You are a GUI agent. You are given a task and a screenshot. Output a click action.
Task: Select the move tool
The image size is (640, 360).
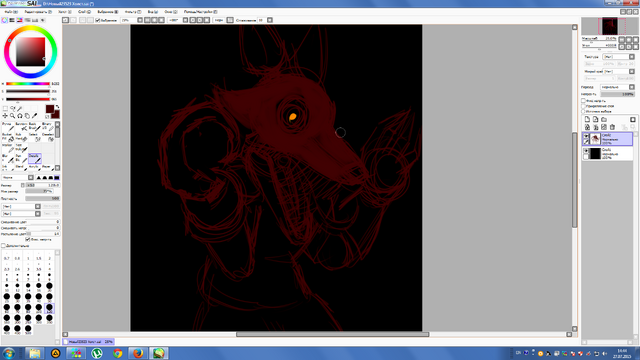coord(5,116)
